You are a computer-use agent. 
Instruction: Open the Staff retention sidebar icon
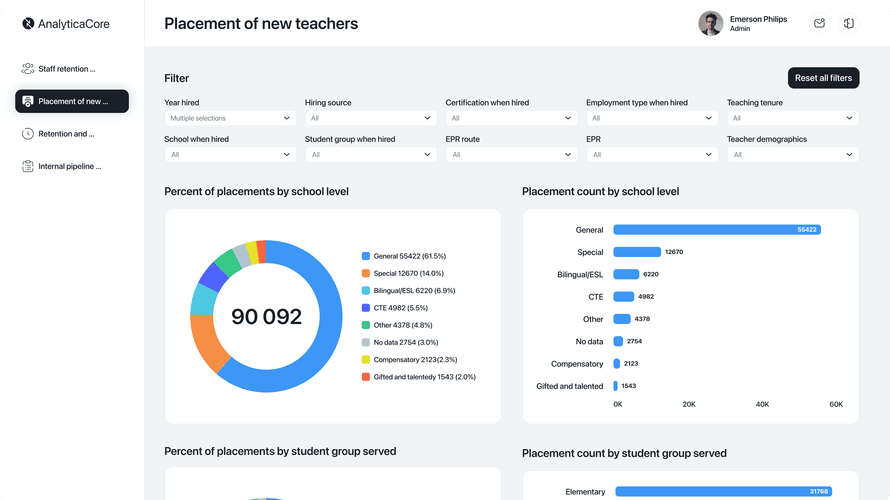tap(27, 69)
